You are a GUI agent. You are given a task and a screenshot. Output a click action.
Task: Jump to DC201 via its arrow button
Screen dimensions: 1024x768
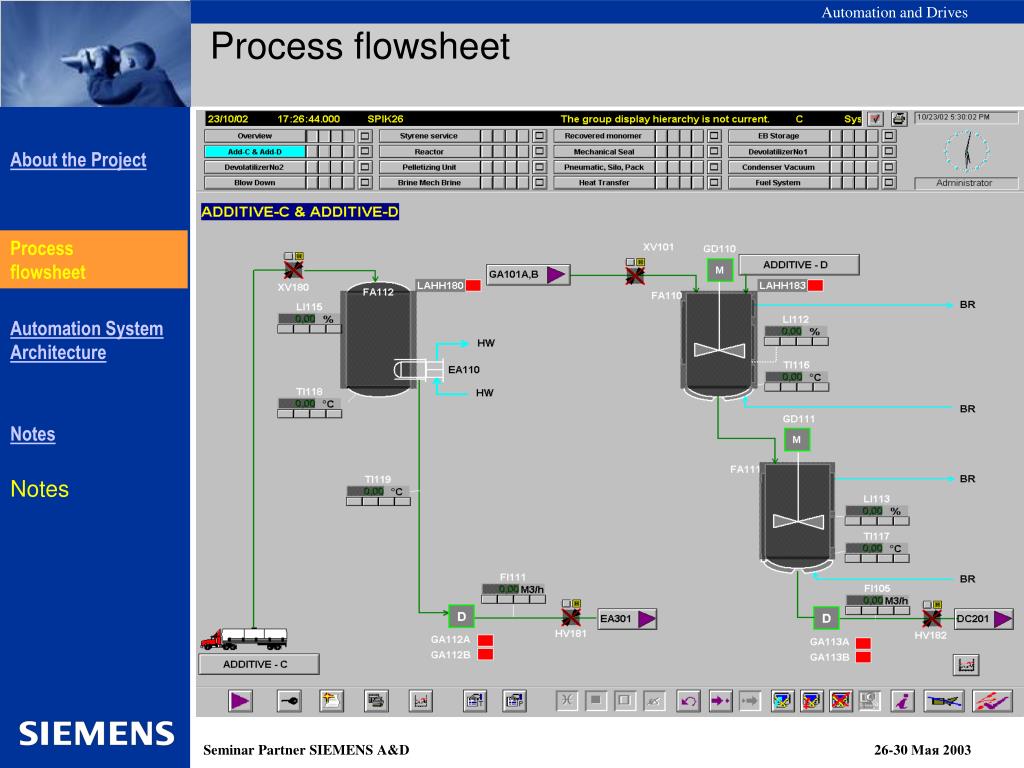[1002, 619]
